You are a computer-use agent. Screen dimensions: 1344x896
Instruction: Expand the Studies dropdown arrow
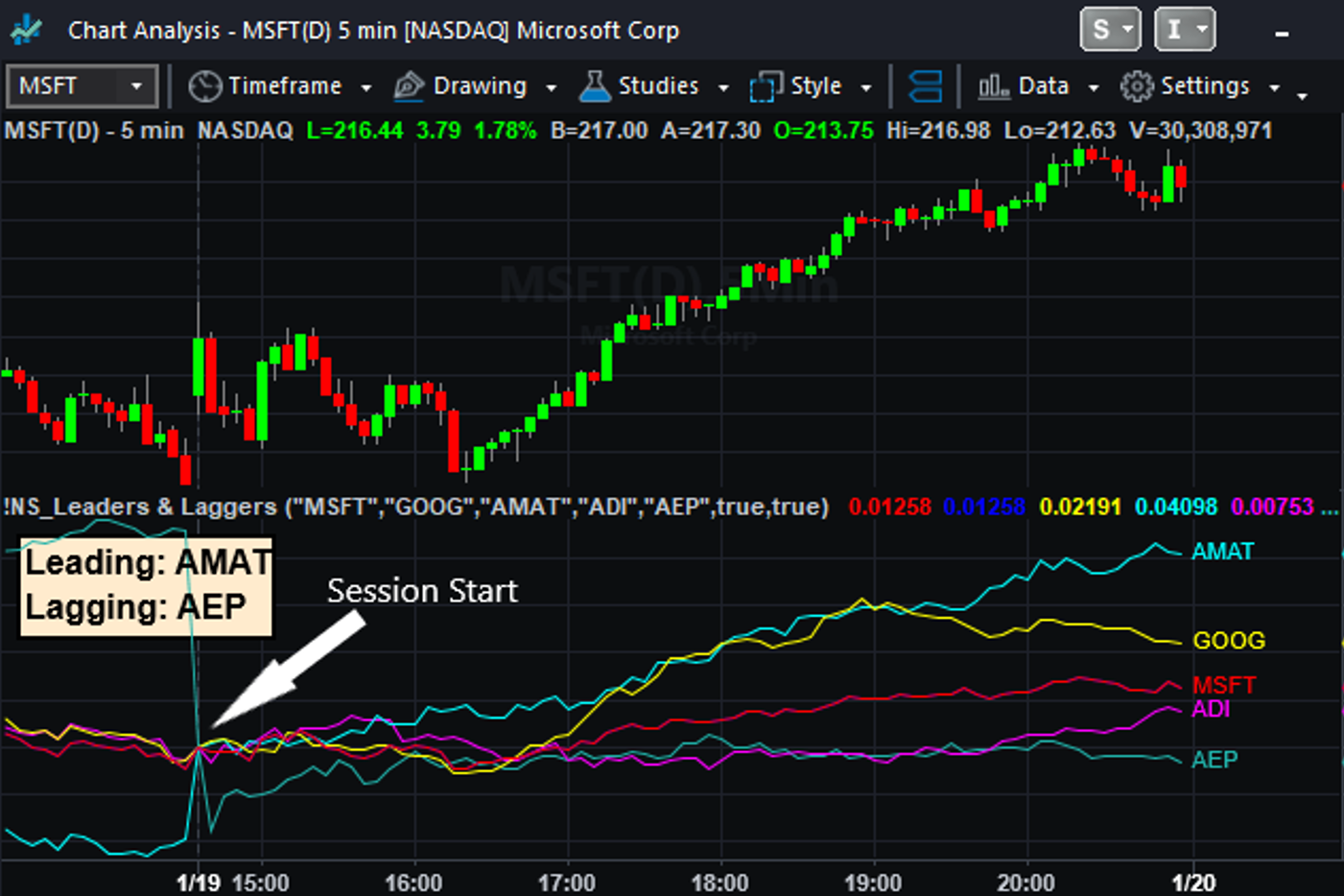coord(722,88)
